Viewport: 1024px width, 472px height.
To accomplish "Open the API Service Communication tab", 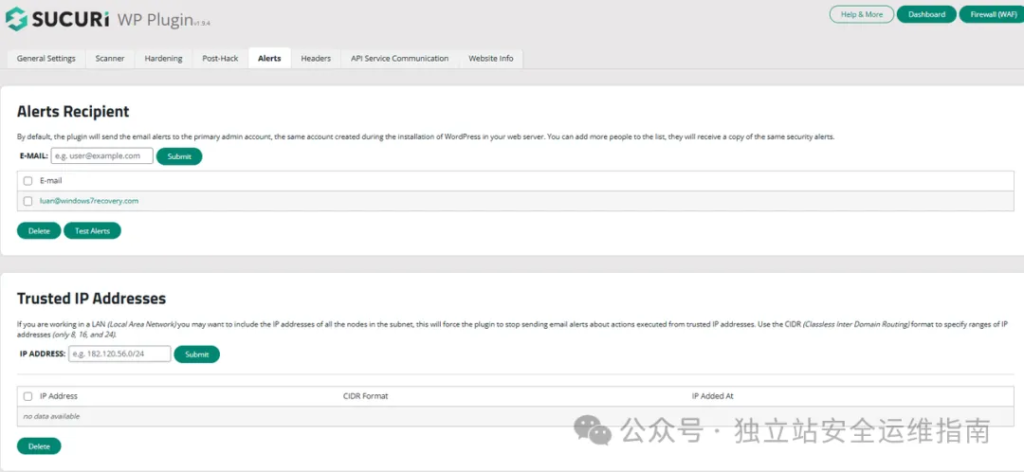I will point(400,58).
